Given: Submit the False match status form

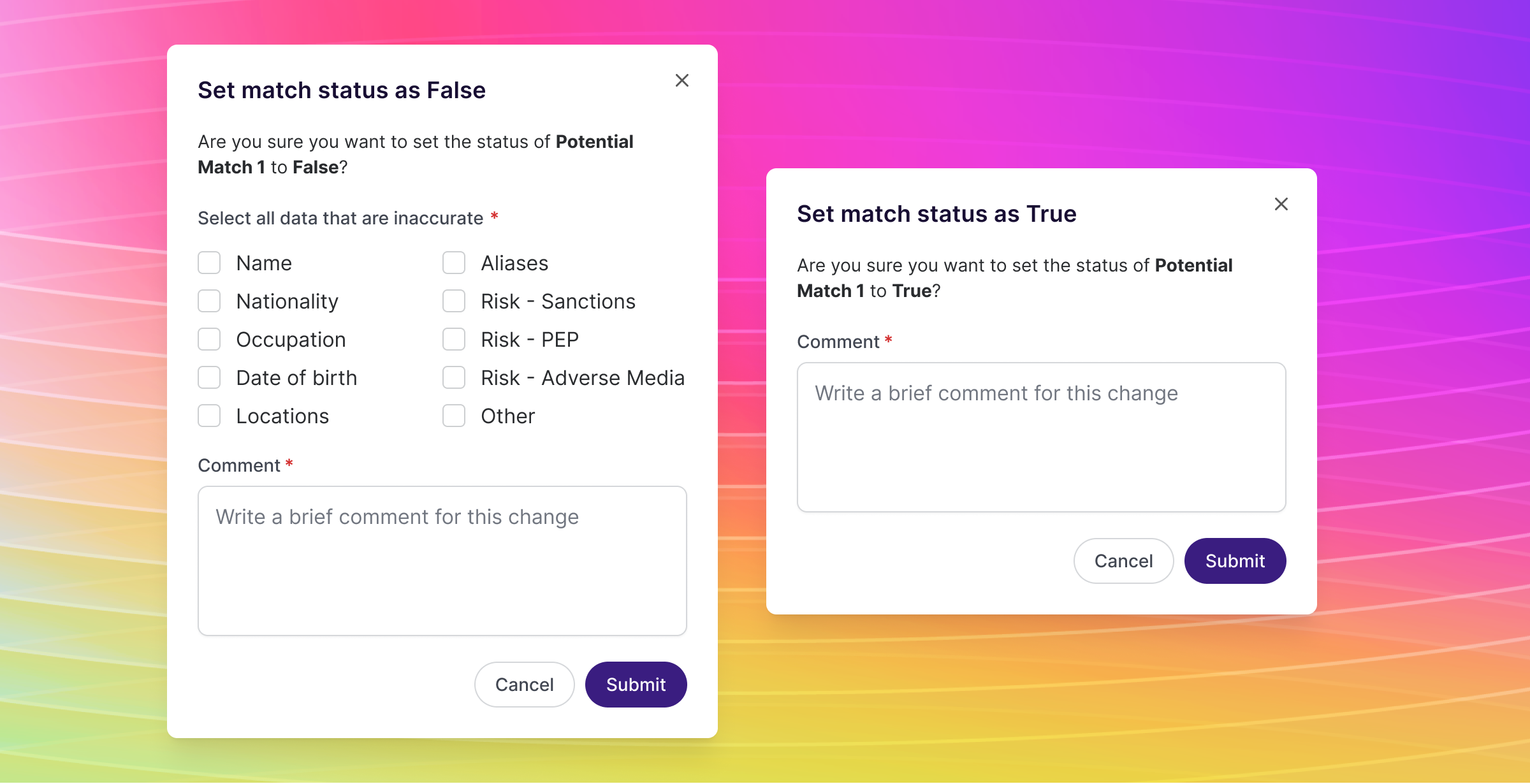Looking at the screenshot, I should coord(636,685).
